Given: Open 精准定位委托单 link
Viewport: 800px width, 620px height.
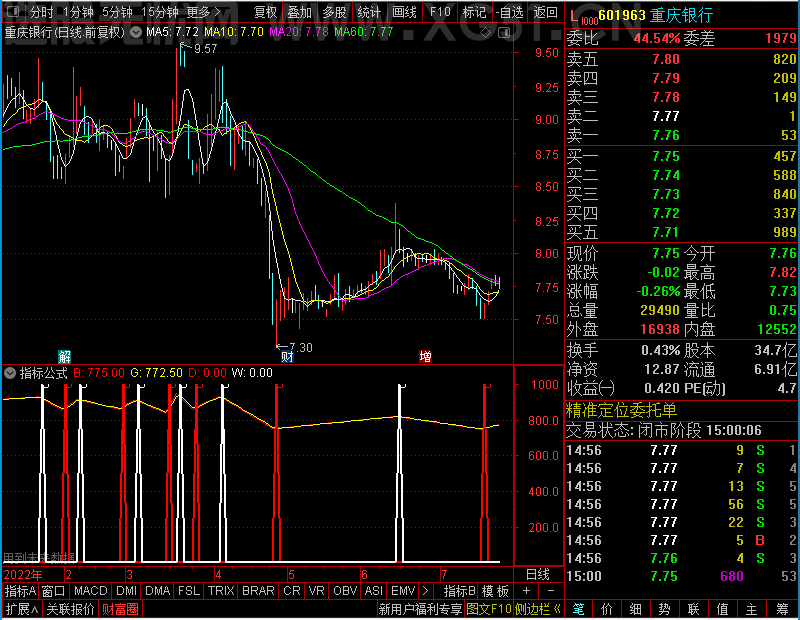Looking at the screenshot, I should coord(621,410).
